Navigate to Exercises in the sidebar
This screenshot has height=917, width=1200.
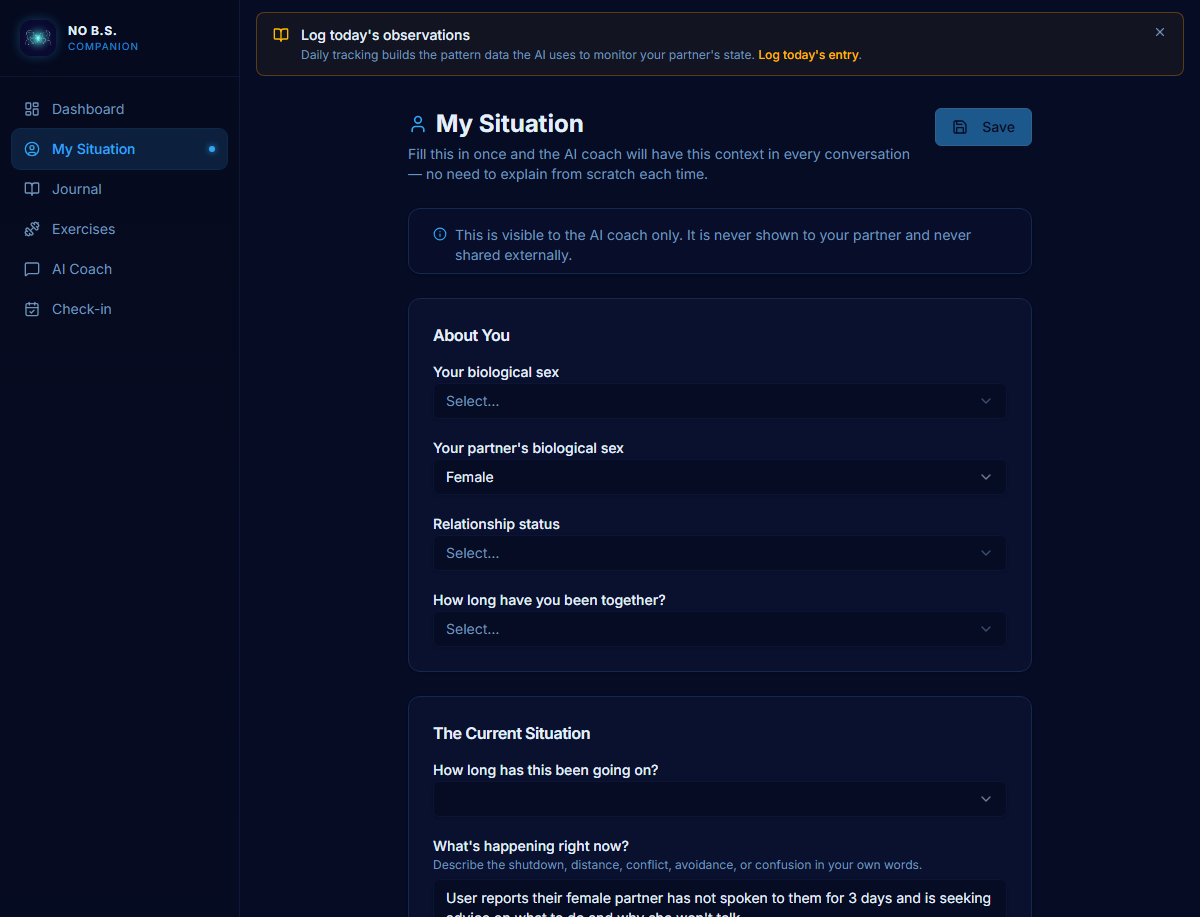tap(83, 229)
